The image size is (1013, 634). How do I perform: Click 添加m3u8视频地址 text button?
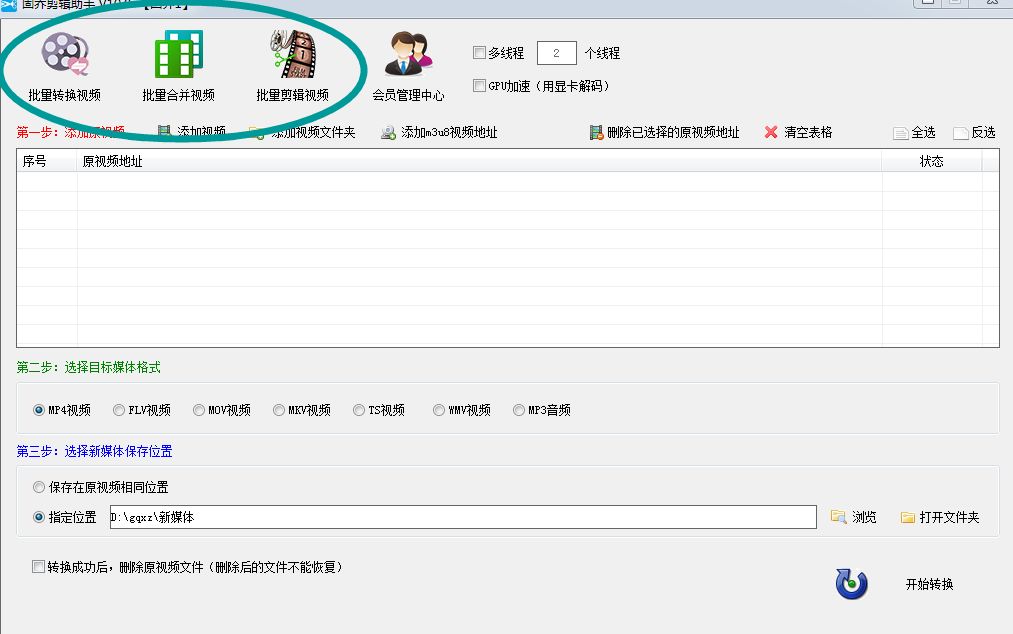pos(449,132)
